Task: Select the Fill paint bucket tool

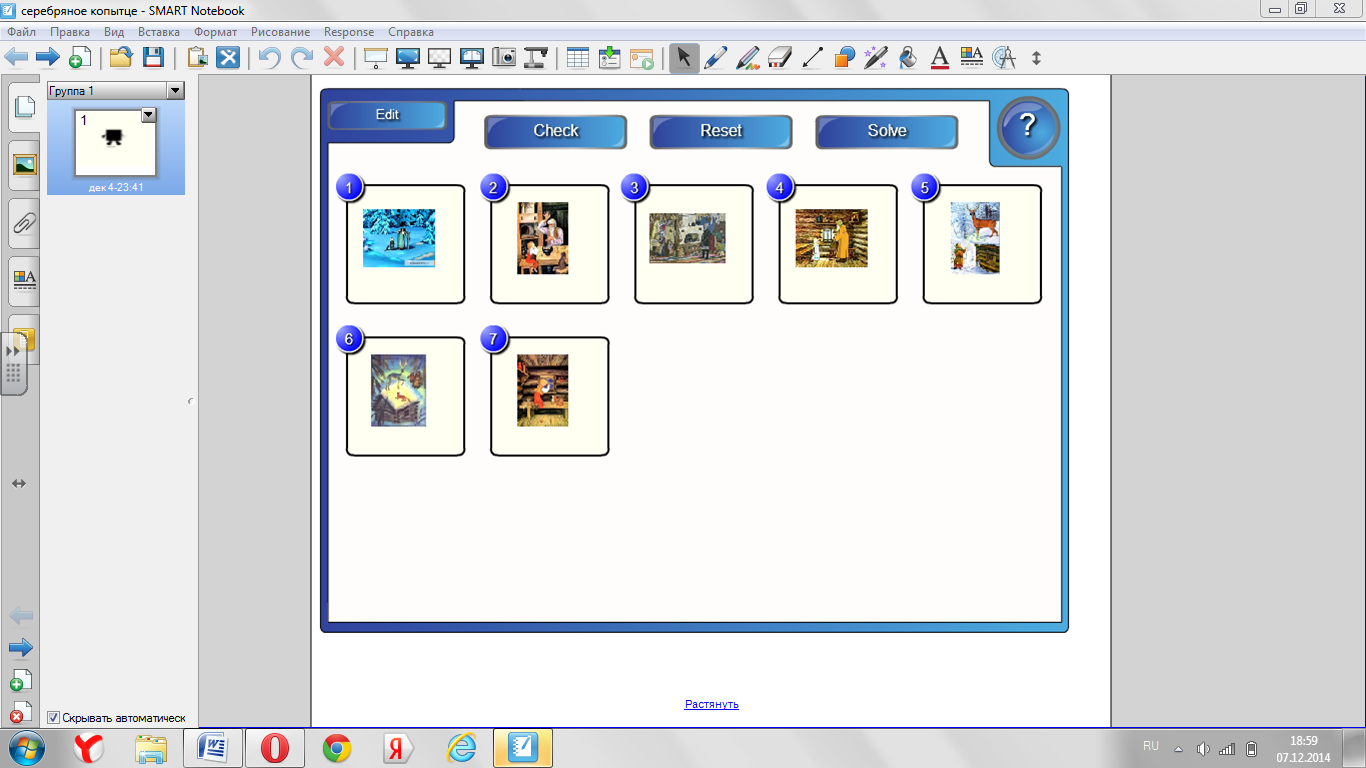Action: 908,57
